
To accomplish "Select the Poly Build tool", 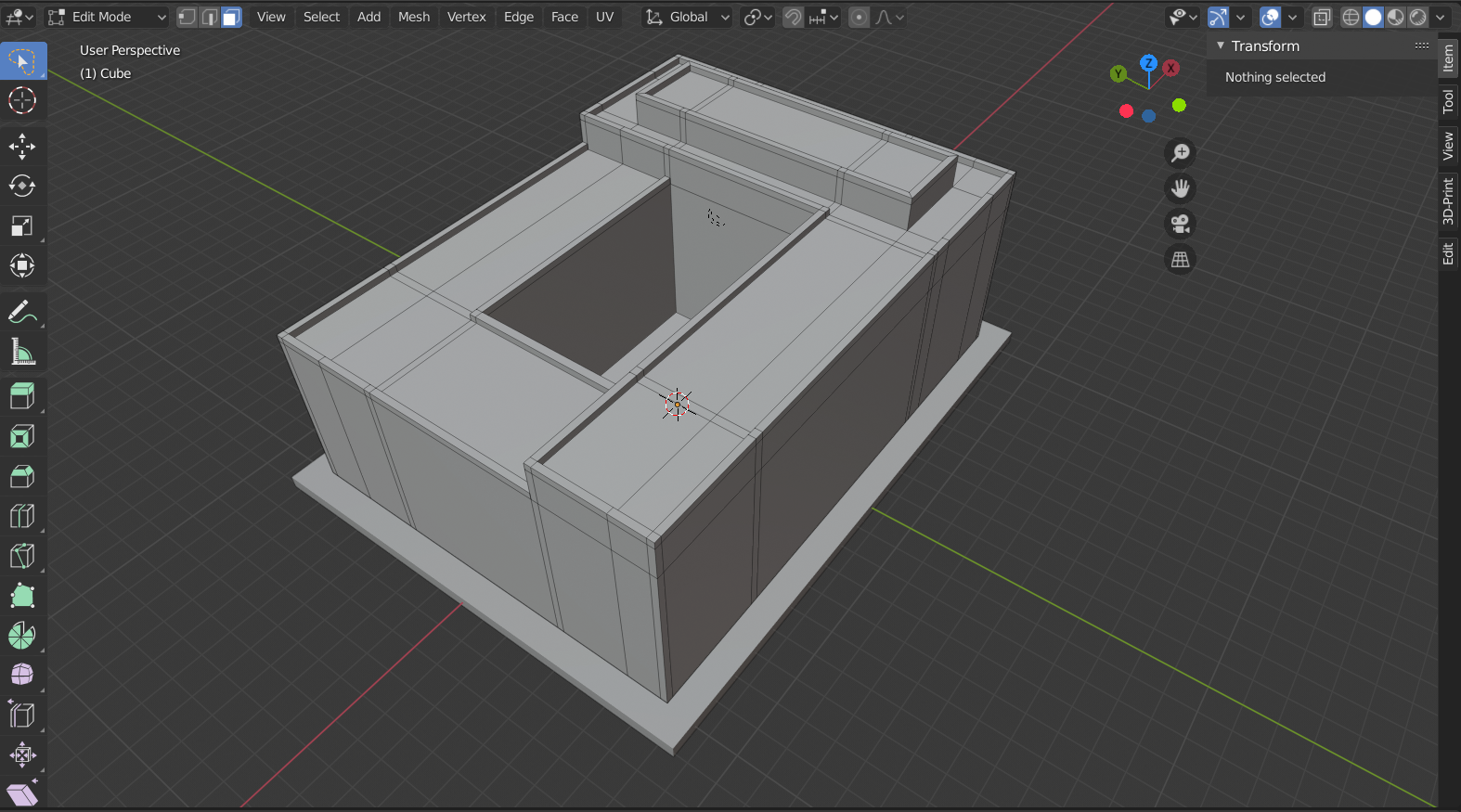I will pyautogui.click(x=22, y=596).
